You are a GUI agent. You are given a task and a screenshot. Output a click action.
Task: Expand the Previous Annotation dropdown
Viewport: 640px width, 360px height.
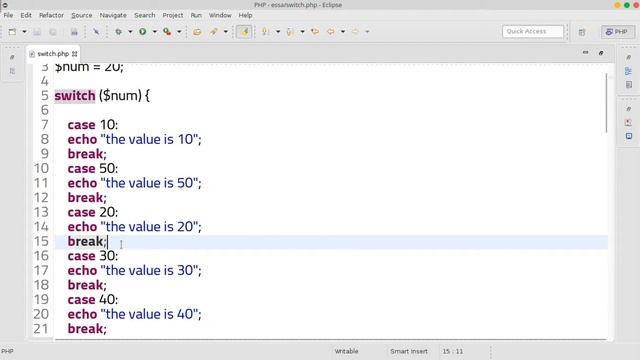302,31
